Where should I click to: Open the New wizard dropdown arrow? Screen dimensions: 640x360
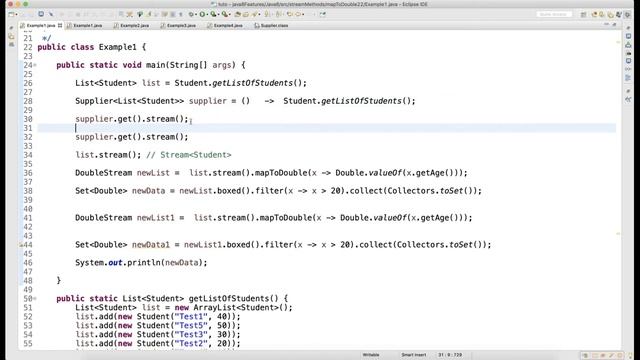[x=17, y=14]
